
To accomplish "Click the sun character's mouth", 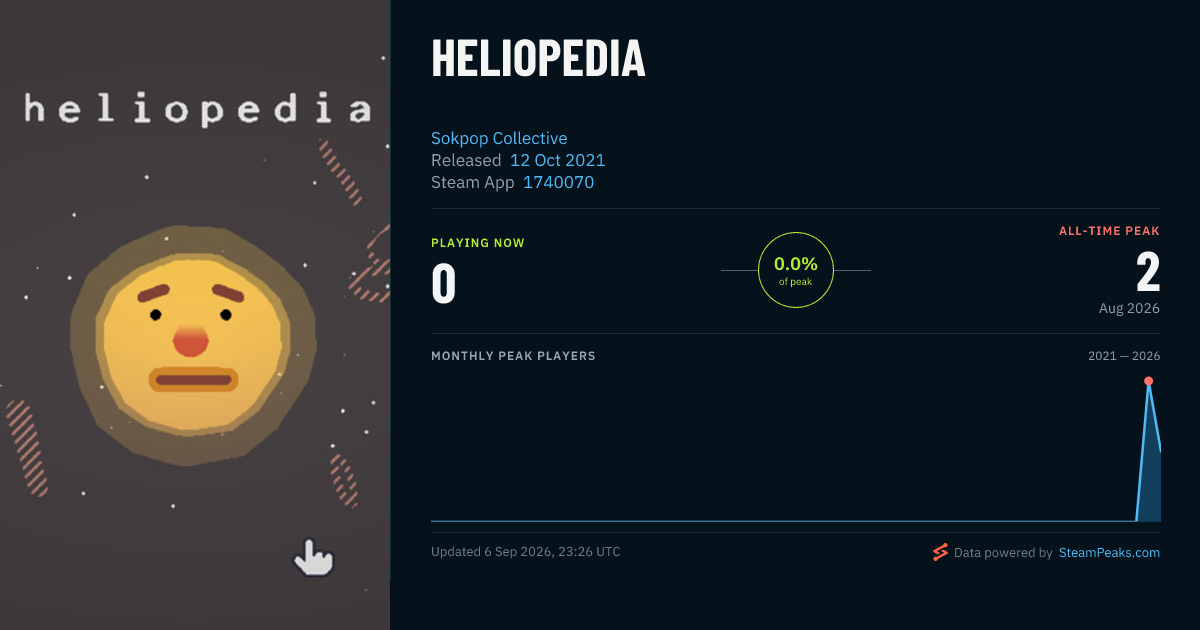I will coord(193,380).
